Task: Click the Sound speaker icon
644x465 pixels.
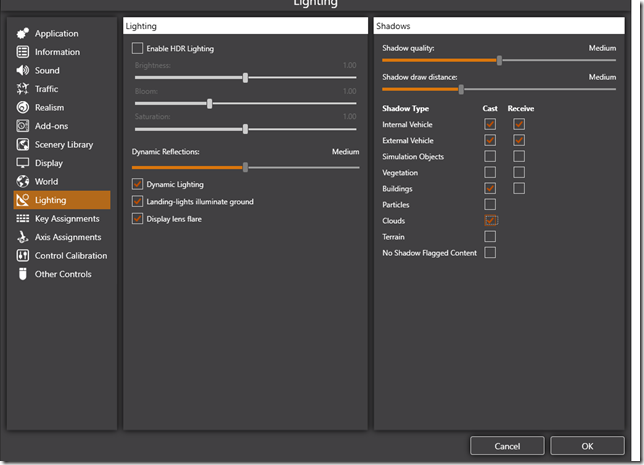Action: (x=23, y=70)
